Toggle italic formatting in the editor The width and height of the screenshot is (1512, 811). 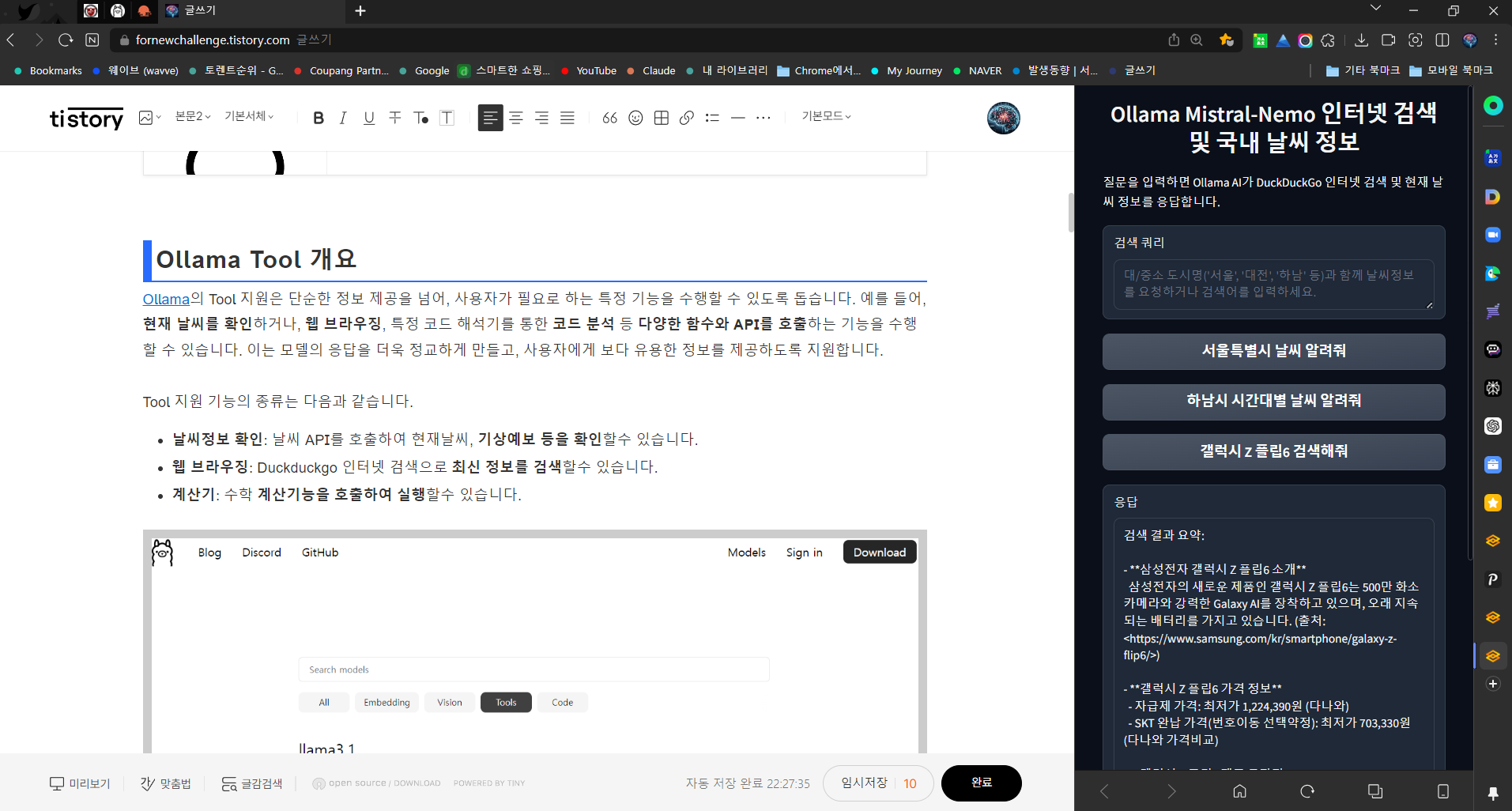[343, 118]
